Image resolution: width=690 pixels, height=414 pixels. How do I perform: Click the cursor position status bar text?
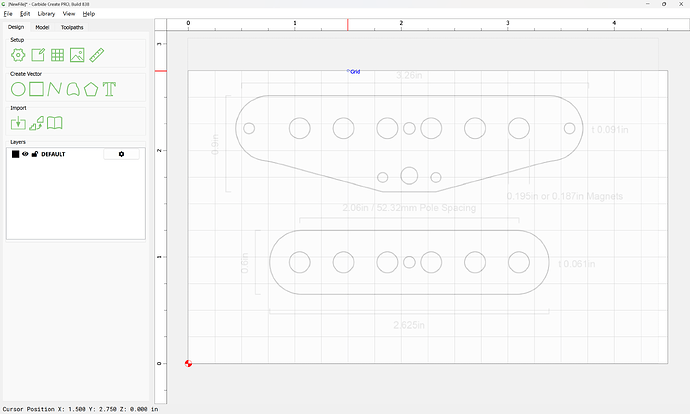tap(81, 409)
